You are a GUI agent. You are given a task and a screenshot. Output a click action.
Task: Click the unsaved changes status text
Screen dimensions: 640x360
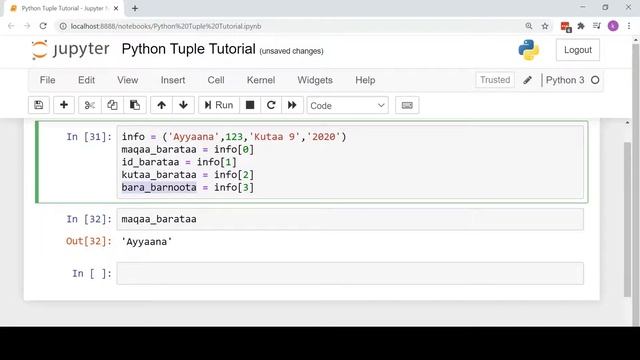291,51
